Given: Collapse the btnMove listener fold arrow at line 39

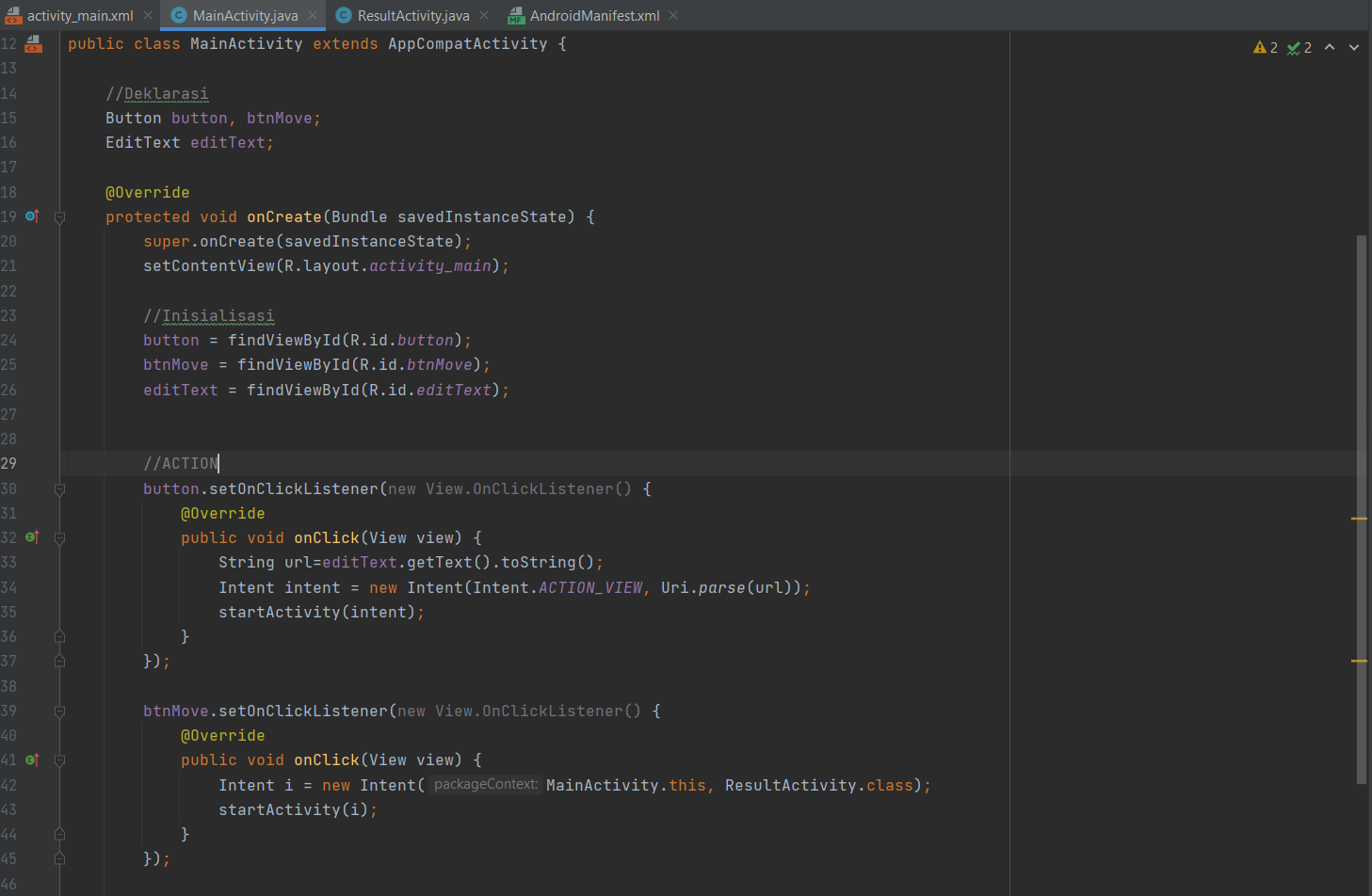Looking at the screenshot, I should tap(59, 711).
